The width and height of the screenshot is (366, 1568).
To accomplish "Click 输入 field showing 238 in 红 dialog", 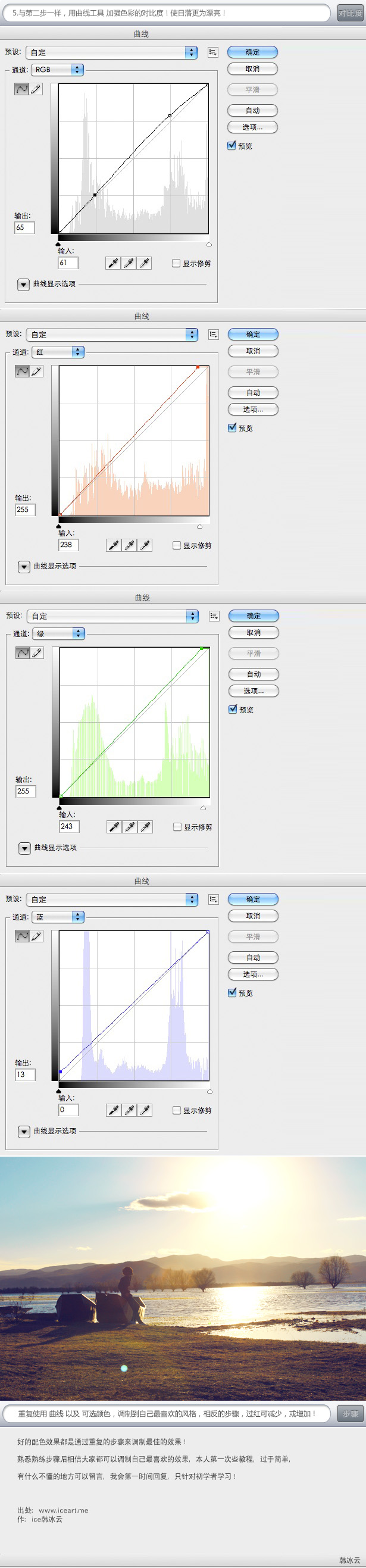I will pos(68,545).
